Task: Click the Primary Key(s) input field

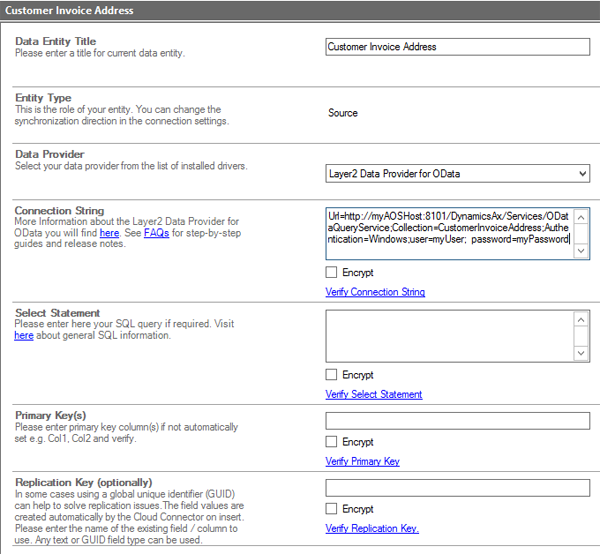Action: coord(457,421)
